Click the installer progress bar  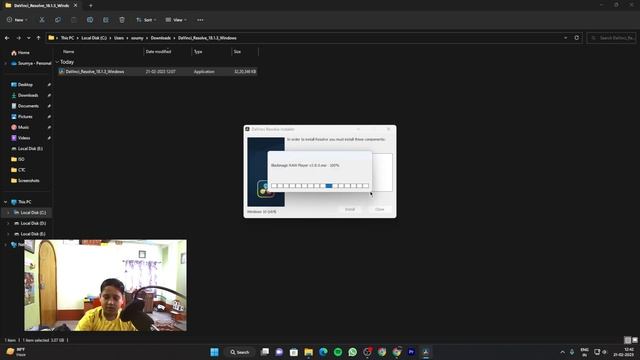pos(320,186)
